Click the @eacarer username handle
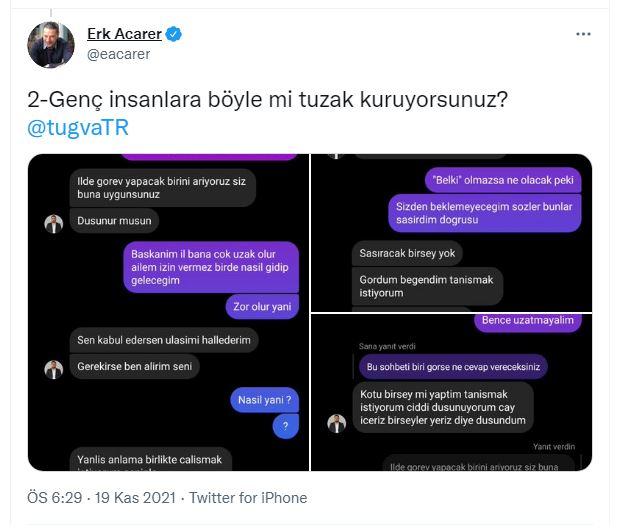Image resolution: width=629 pixels, height=525 pixels. [118, 54]
